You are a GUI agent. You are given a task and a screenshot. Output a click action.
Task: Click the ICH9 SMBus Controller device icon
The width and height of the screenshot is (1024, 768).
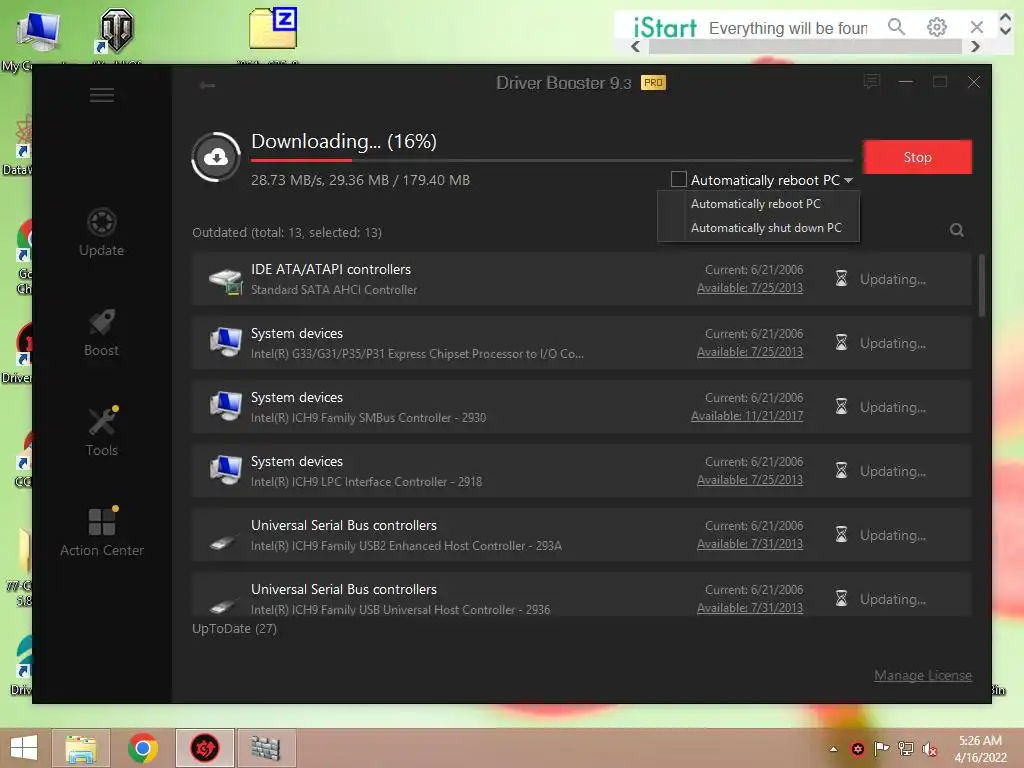click(225, 406)
